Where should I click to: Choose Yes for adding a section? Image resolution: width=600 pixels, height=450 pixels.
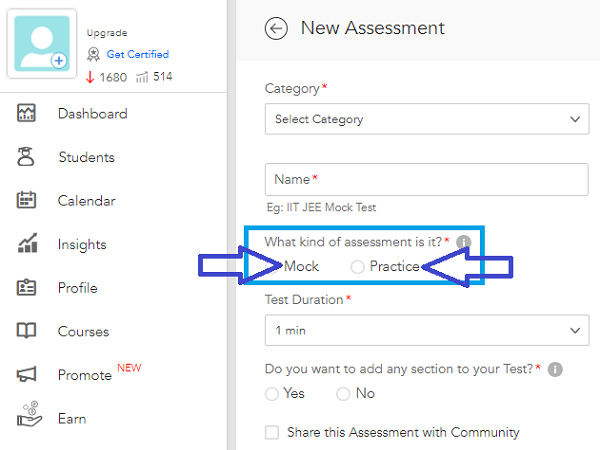pos(272,394)
